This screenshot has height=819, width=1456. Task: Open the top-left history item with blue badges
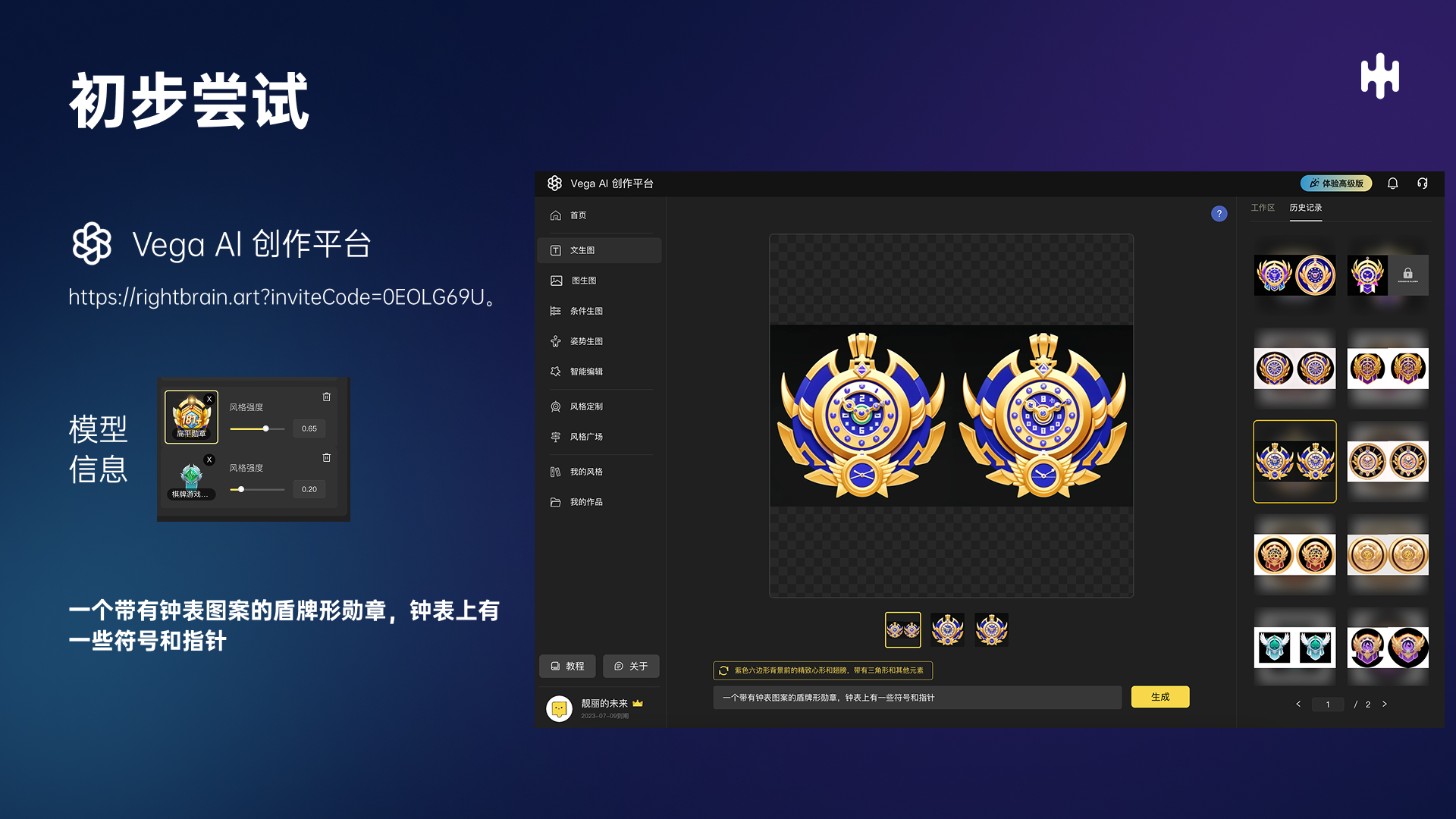[1294, 275]
